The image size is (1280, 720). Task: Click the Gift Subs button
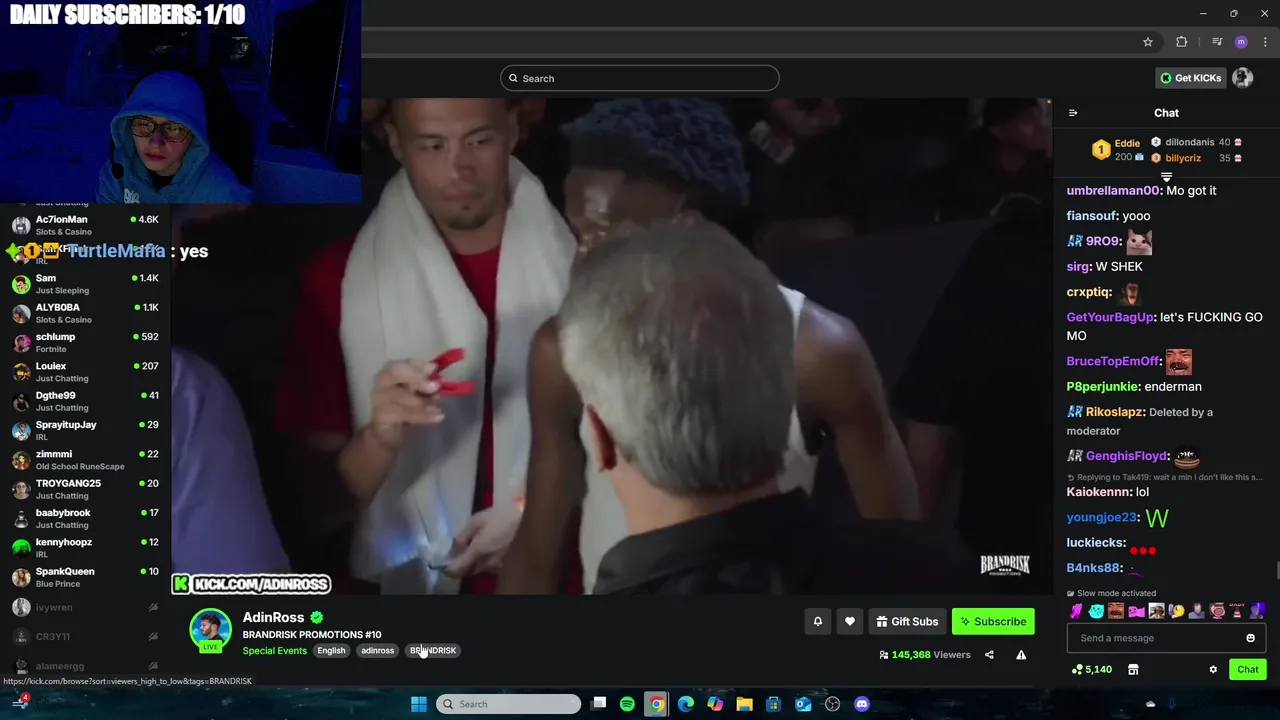click(907, 621)
